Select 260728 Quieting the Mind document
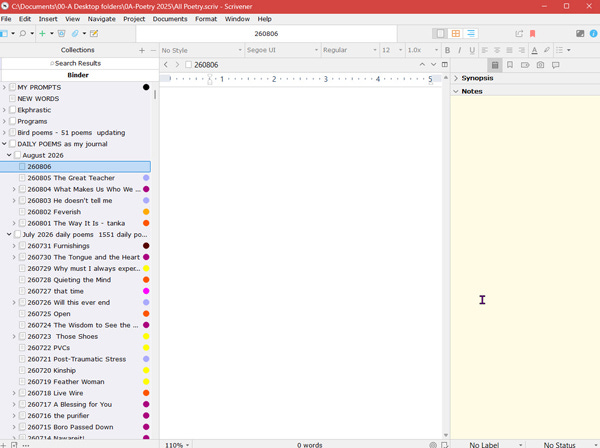 coord(75,280)
